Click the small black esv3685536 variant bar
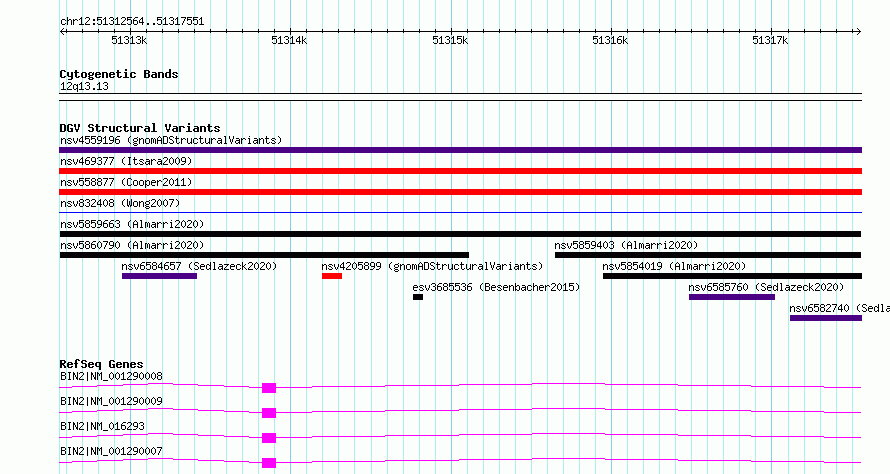This screenshot has width=890, height=474. (x=418, y=297)
